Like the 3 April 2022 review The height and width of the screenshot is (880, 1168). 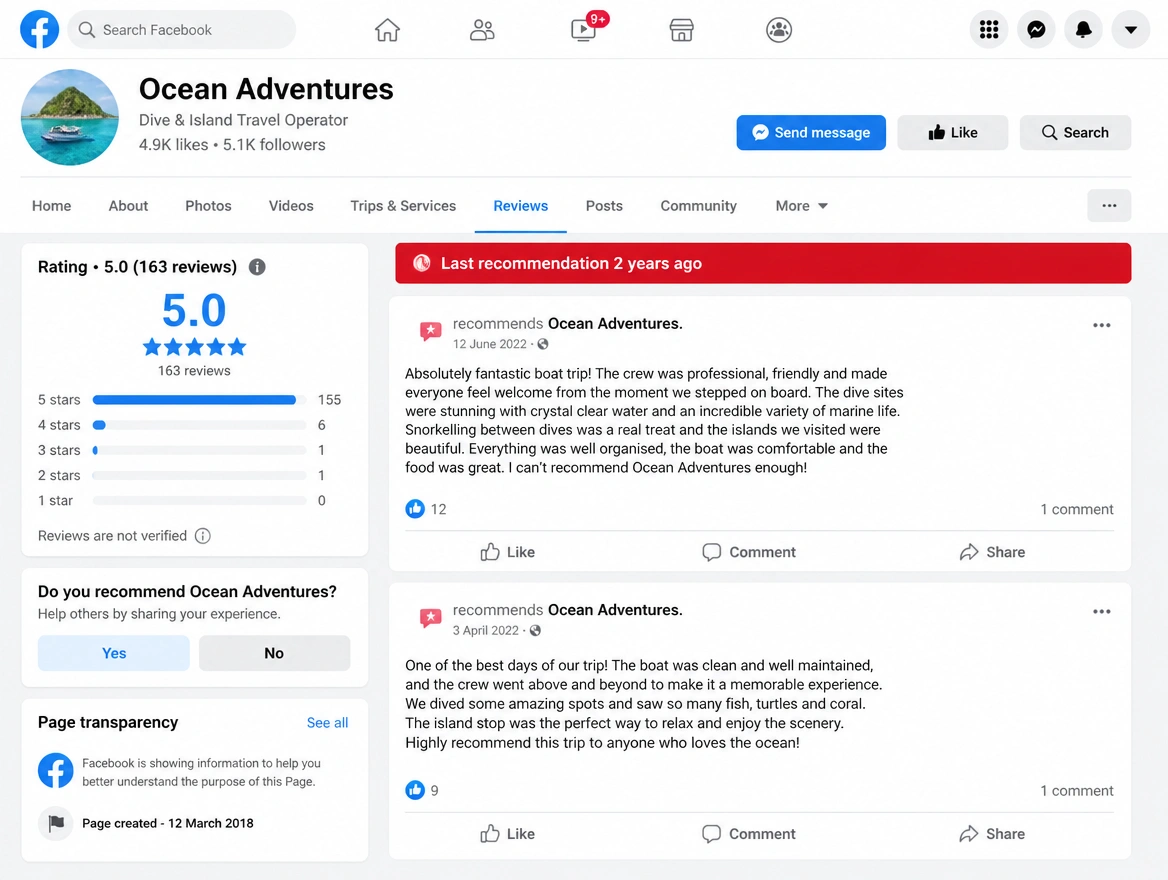[x=507, y=834]
